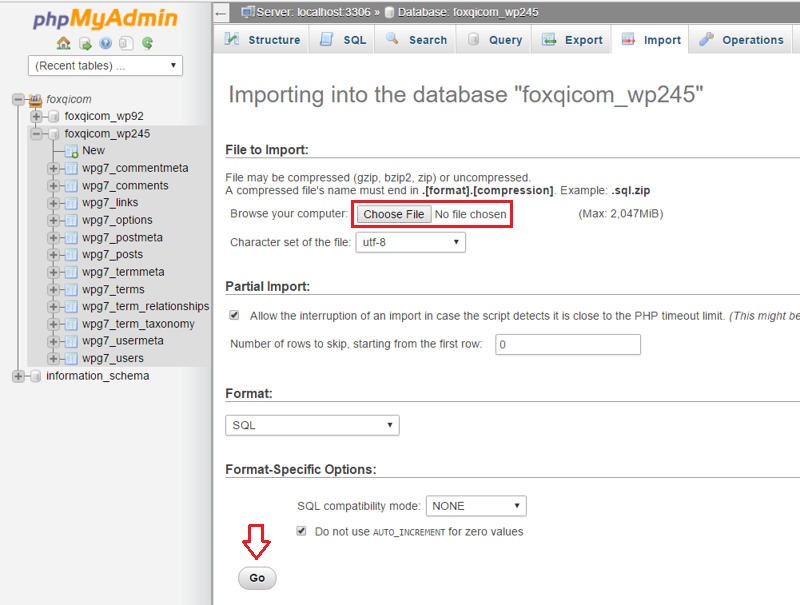Open the SQL compatibility mode dropdown
This screenshot has height=605, width=800.
point(475,507)
